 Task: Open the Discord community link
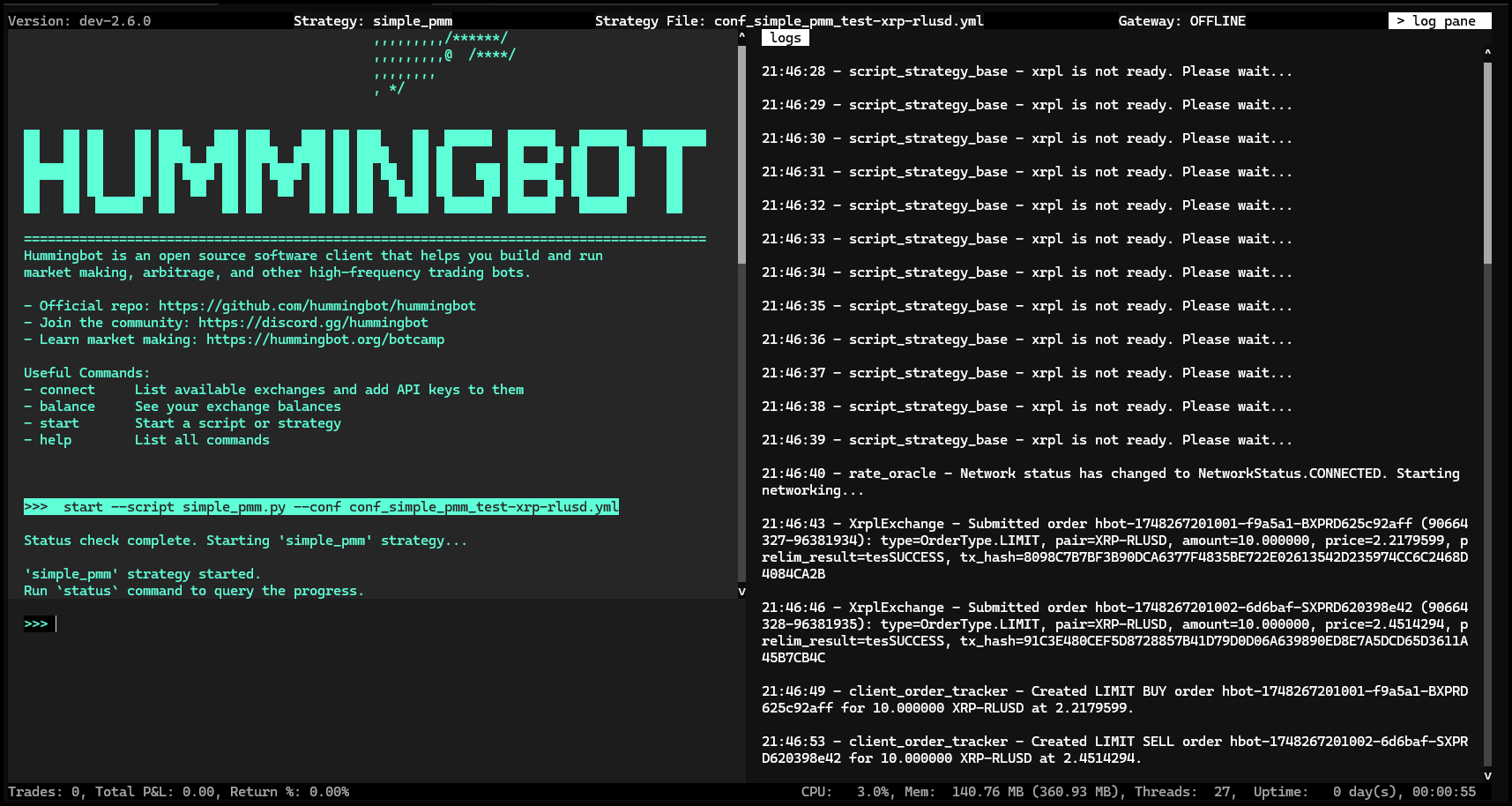point(313,323)
